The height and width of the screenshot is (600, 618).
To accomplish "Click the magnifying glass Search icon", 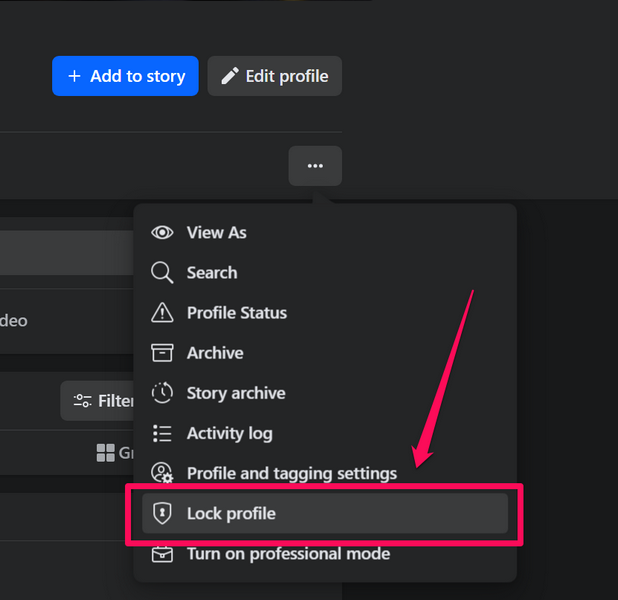I will coord(162,272).
